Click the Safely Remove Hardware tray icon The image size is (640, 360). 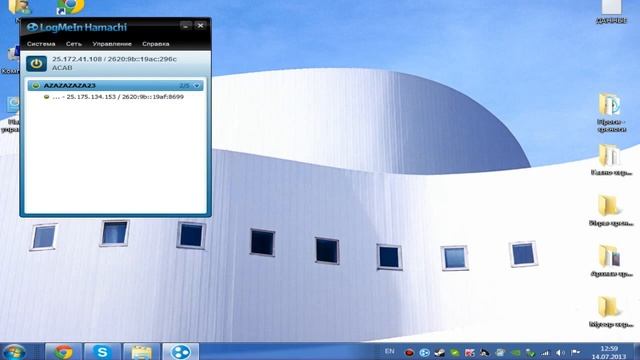pyautogui.click(x=530, y=353)
